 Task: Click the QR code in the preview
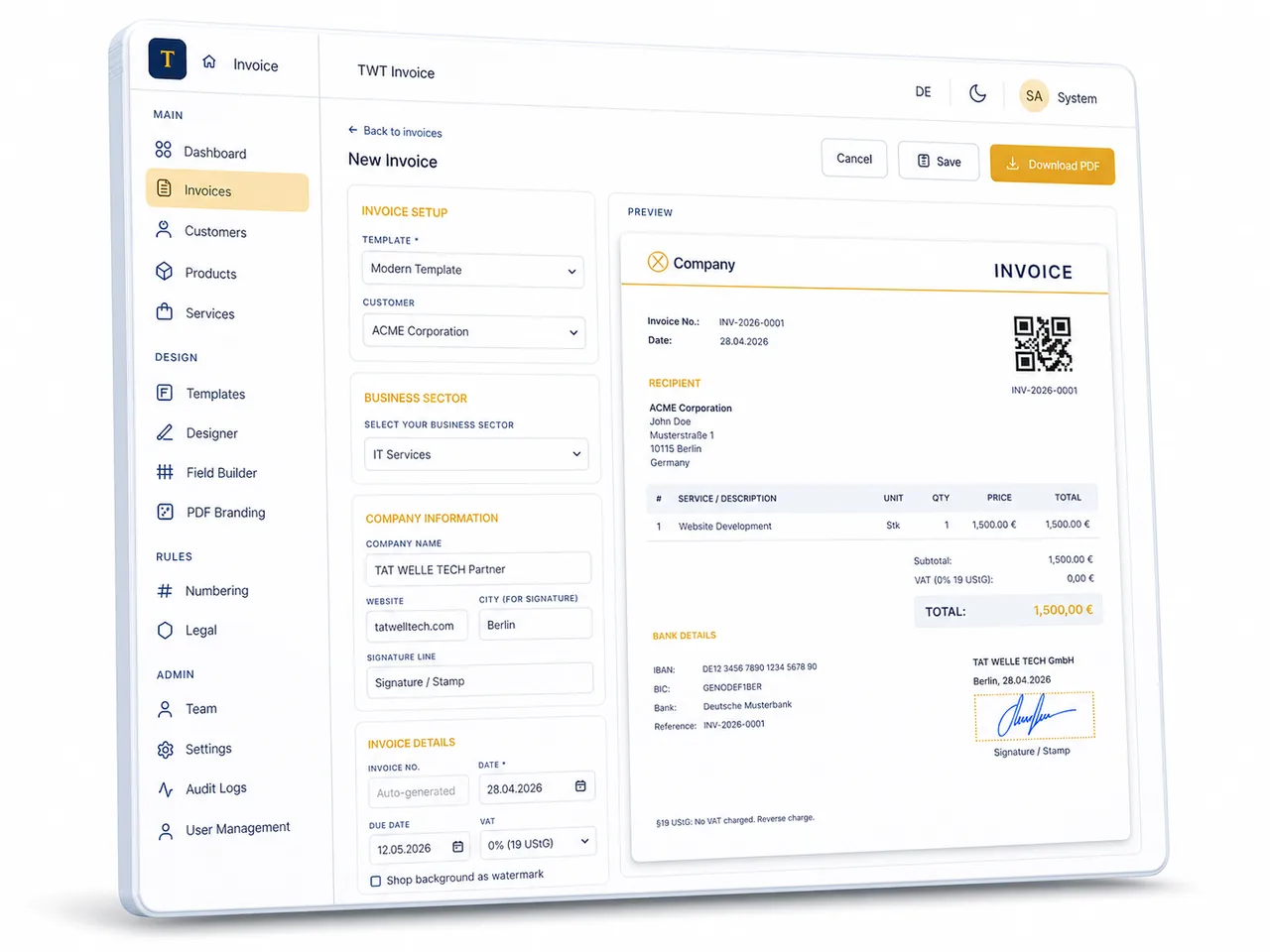click(1043, 344)
